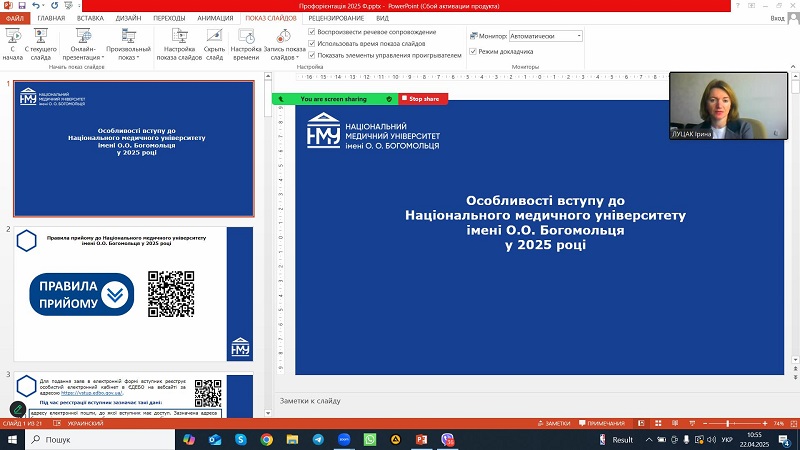Click start-from-beginning icon in quick access toolbar
Viewport: 800px width, 450px height.
tap(68, 6)
